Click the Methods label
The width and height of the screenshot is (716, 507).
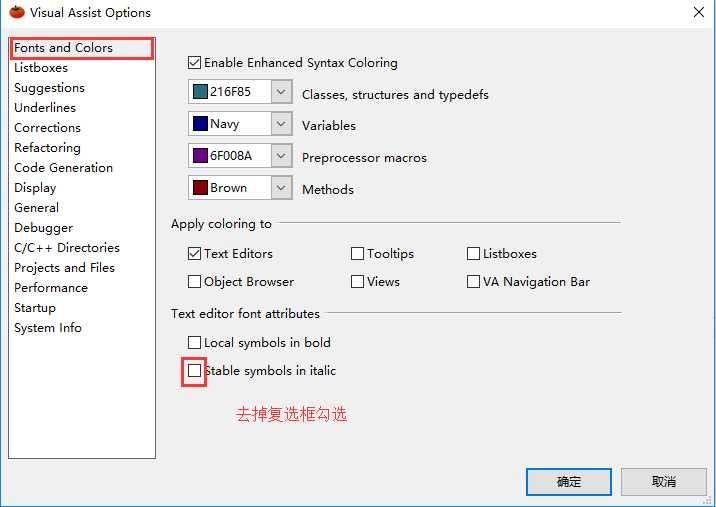point(328,190)
